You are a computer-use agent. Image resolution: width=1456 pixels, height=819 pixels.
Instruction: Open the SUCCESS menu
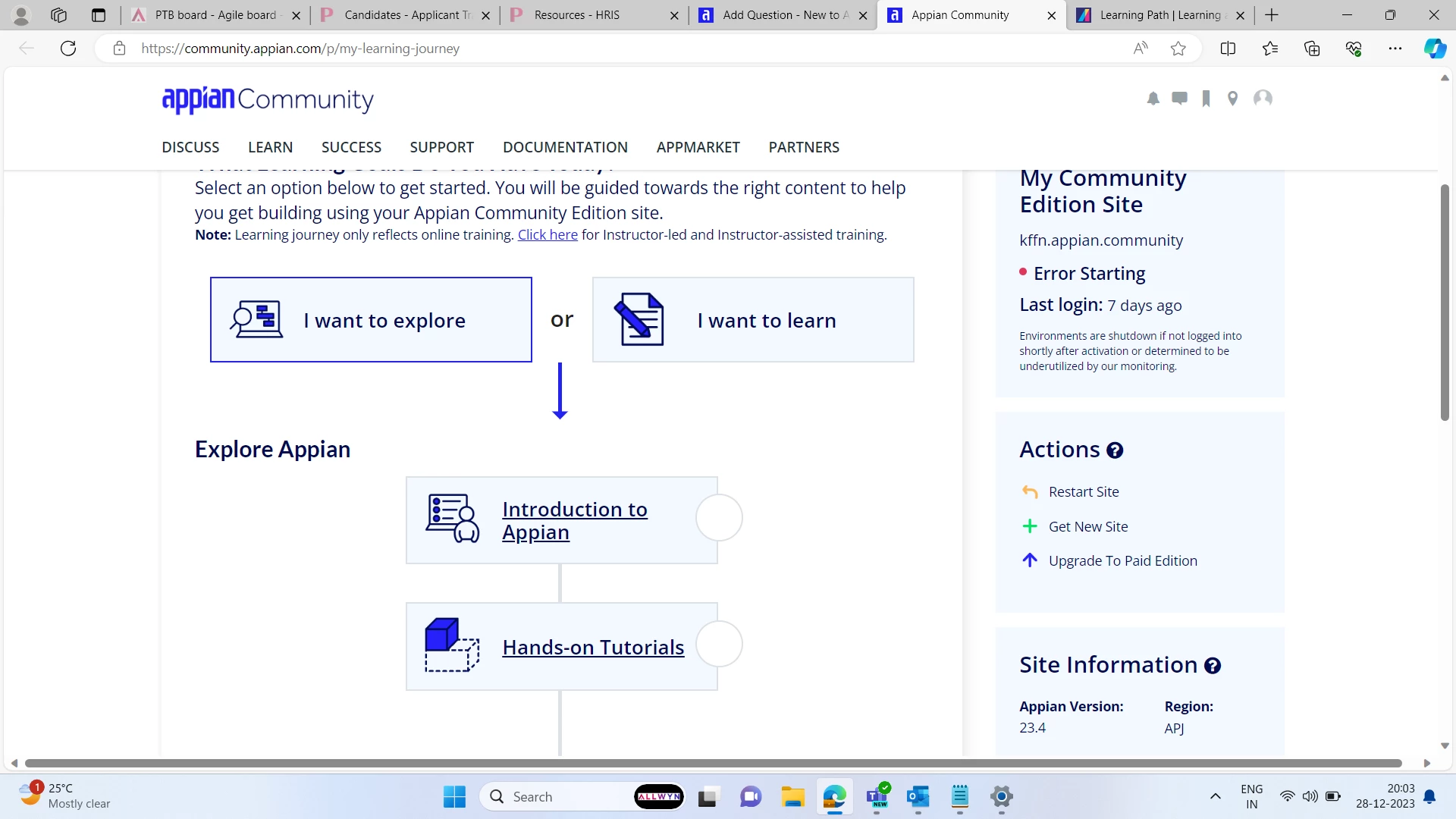click(x=351, y=147)
